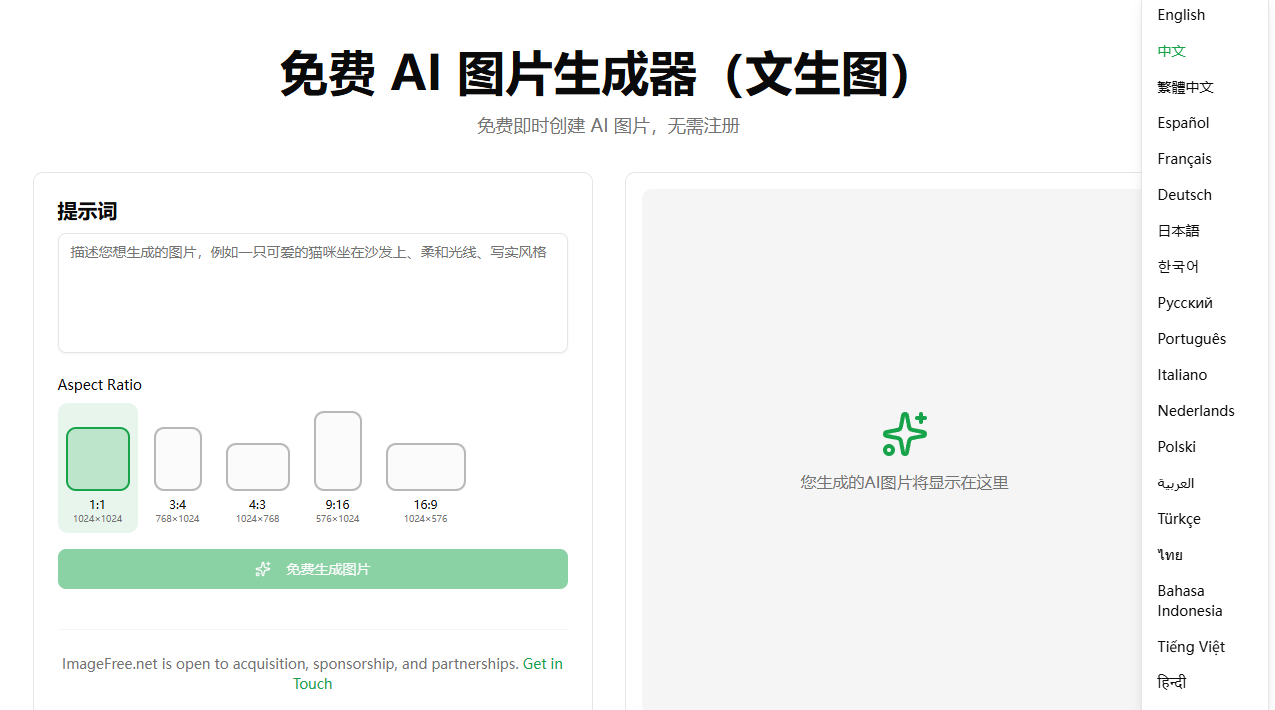
Task: Open the Get in Touch link
Action: tap(428, 674)
